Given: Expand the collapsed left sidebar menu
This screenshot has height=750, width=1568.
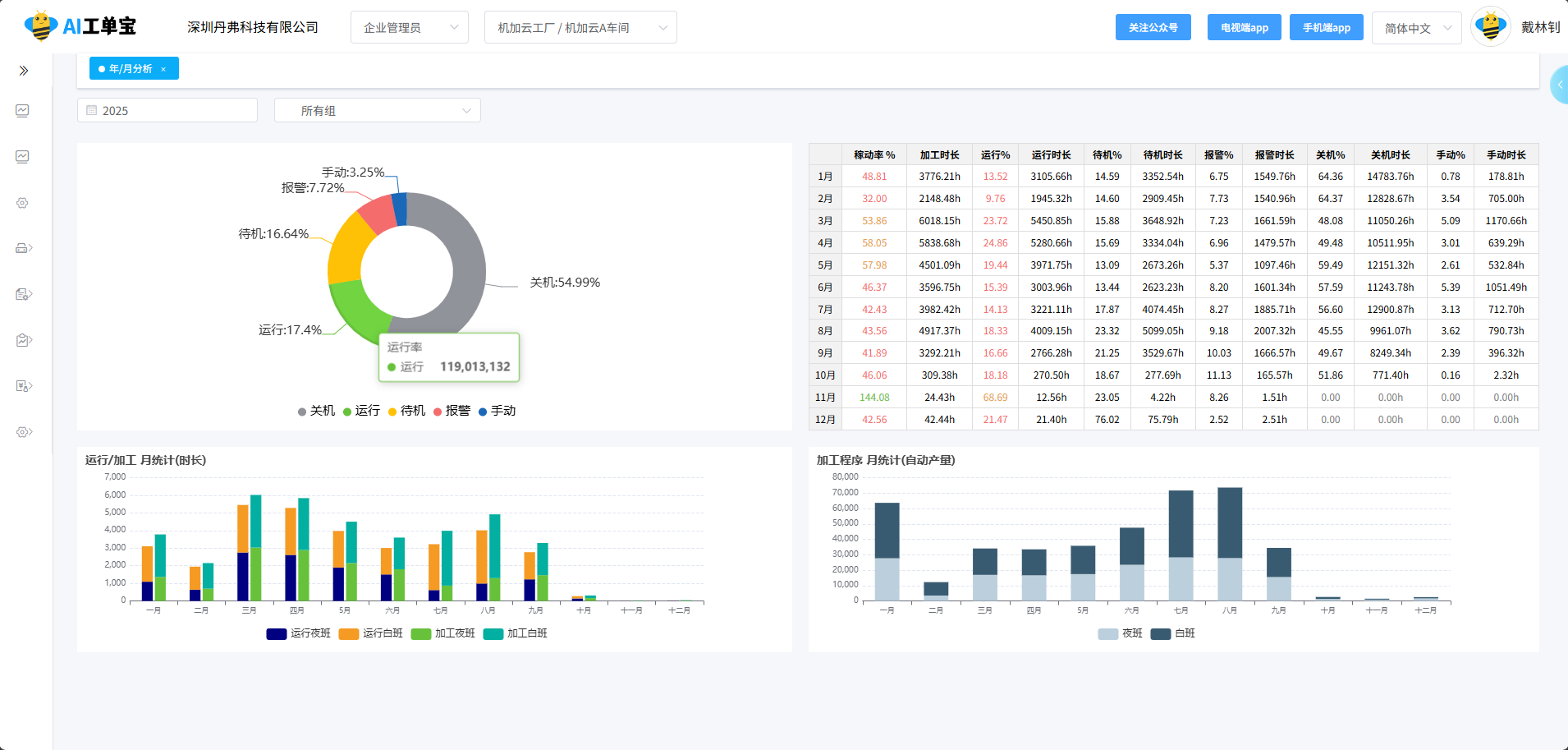Looking at the screenshot, I should click(24, 71).
